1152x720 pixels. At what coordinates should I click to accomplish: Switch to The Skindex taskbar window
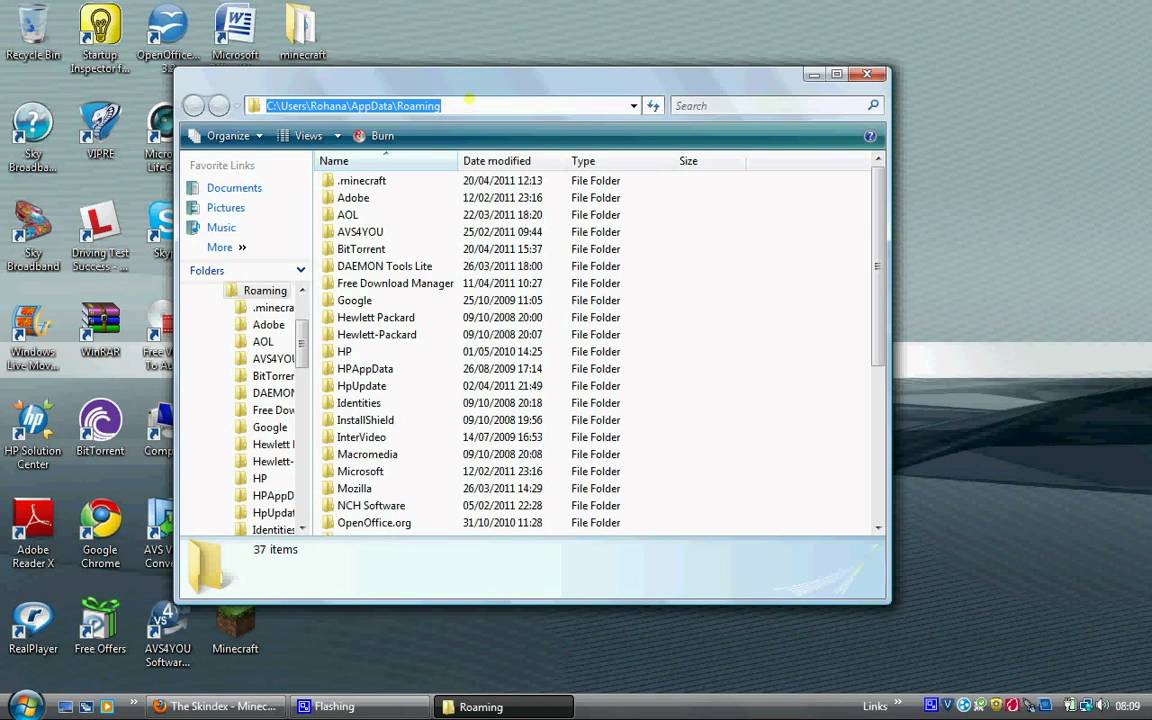[x=216, y=707]
